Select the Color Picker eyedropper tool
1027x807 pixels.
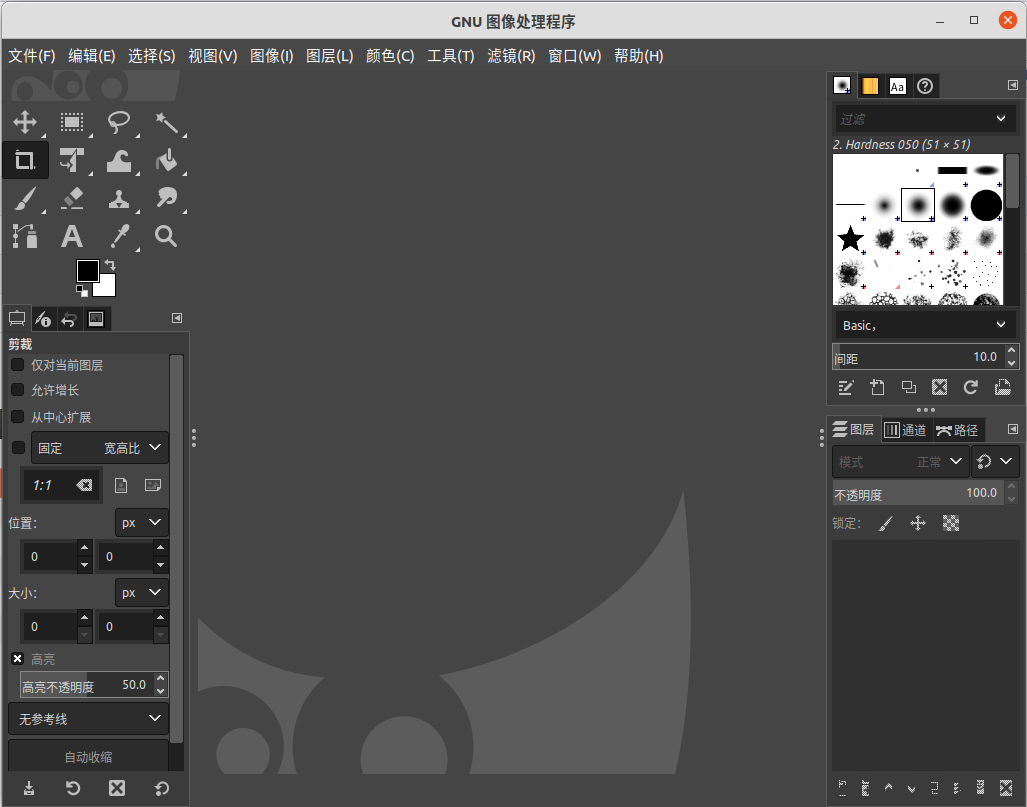tap(119, 236)
